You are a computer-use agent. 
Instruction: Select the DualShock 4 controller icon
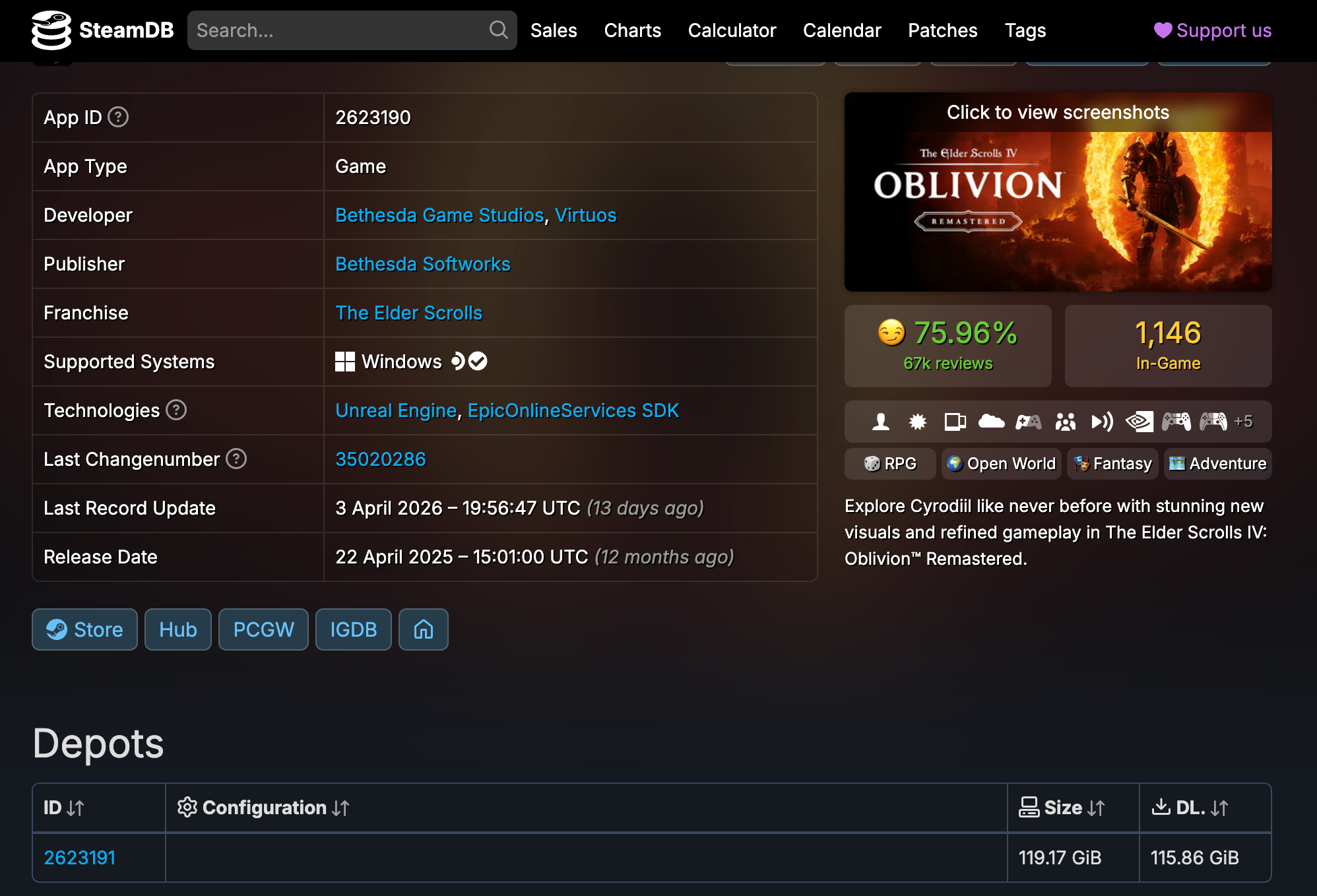[x=1177, y=422]
